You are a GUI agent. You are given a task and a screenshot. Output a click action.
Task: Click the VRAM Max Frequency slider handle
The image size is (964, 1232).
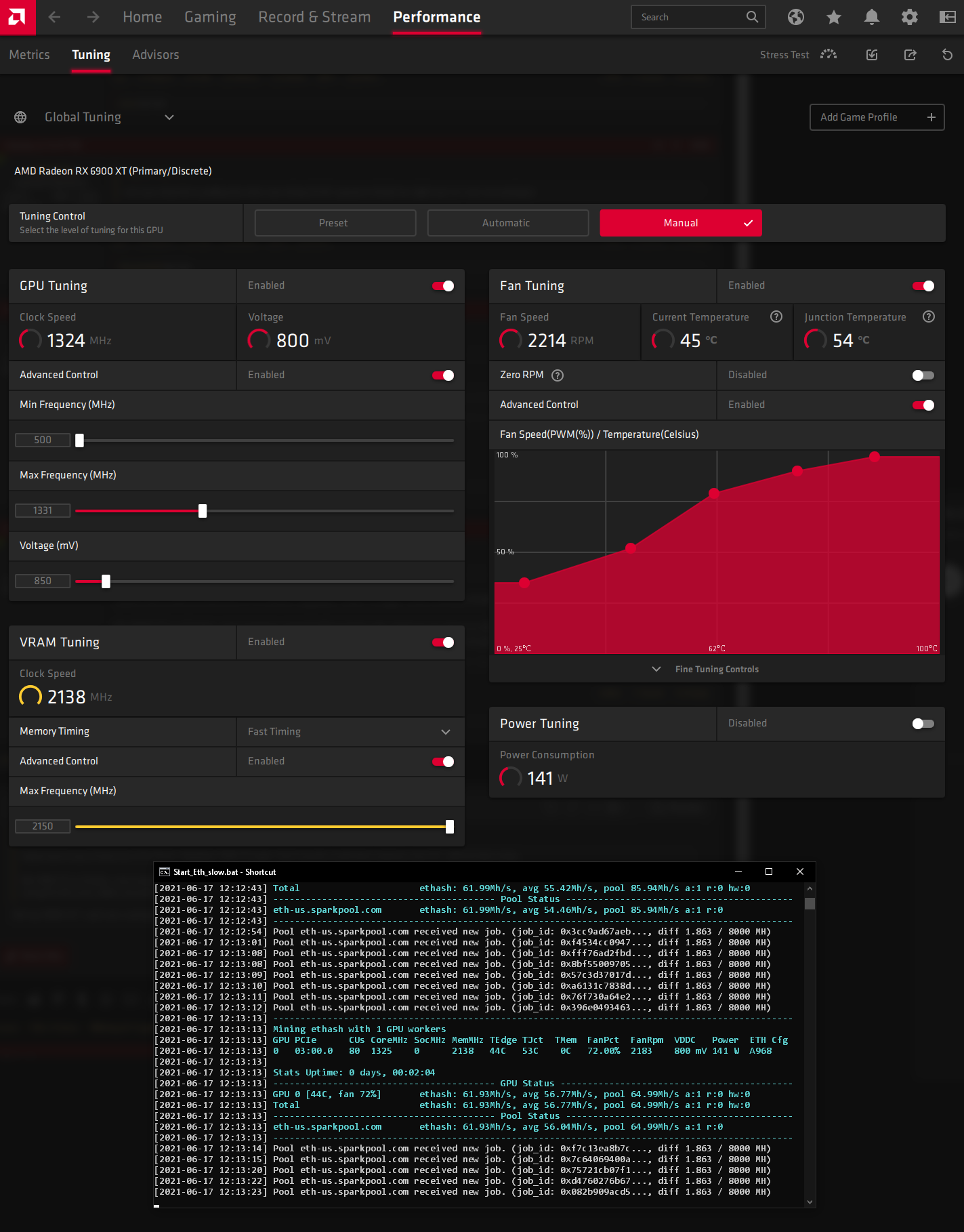(450, 827)
